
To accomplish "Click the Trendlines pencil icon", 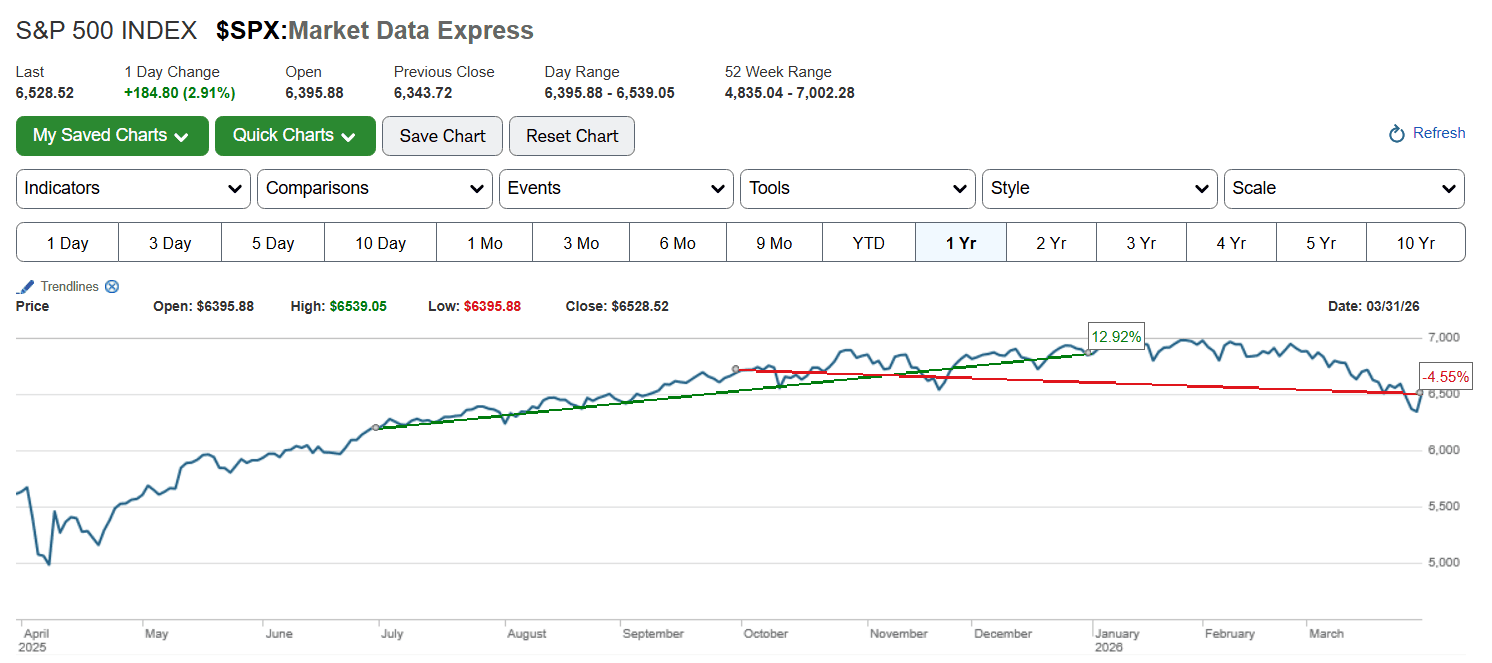I will [x=26, y=287].
